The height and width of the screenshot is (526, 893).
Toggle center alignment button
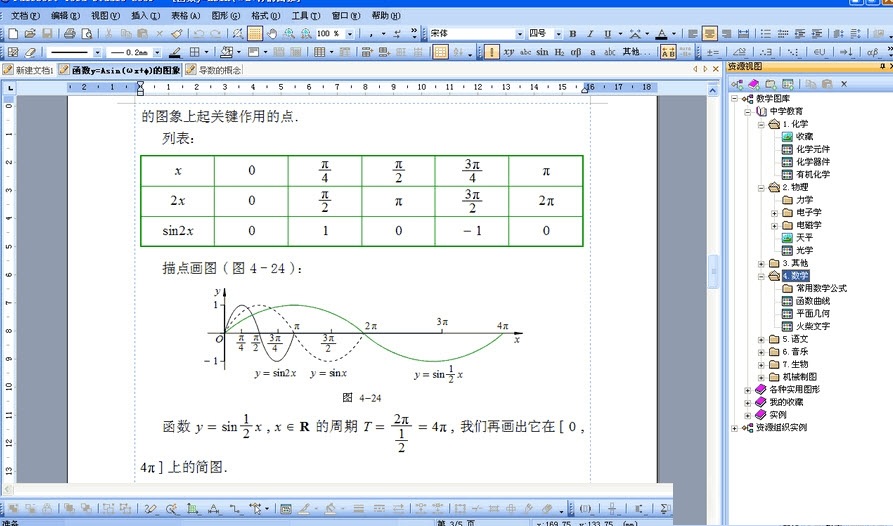point(709,34)
